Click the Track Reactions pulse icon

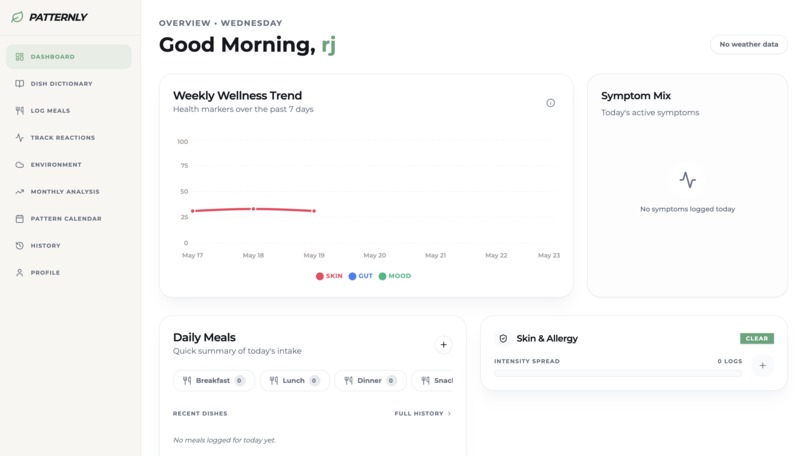[x=20, y=137]
